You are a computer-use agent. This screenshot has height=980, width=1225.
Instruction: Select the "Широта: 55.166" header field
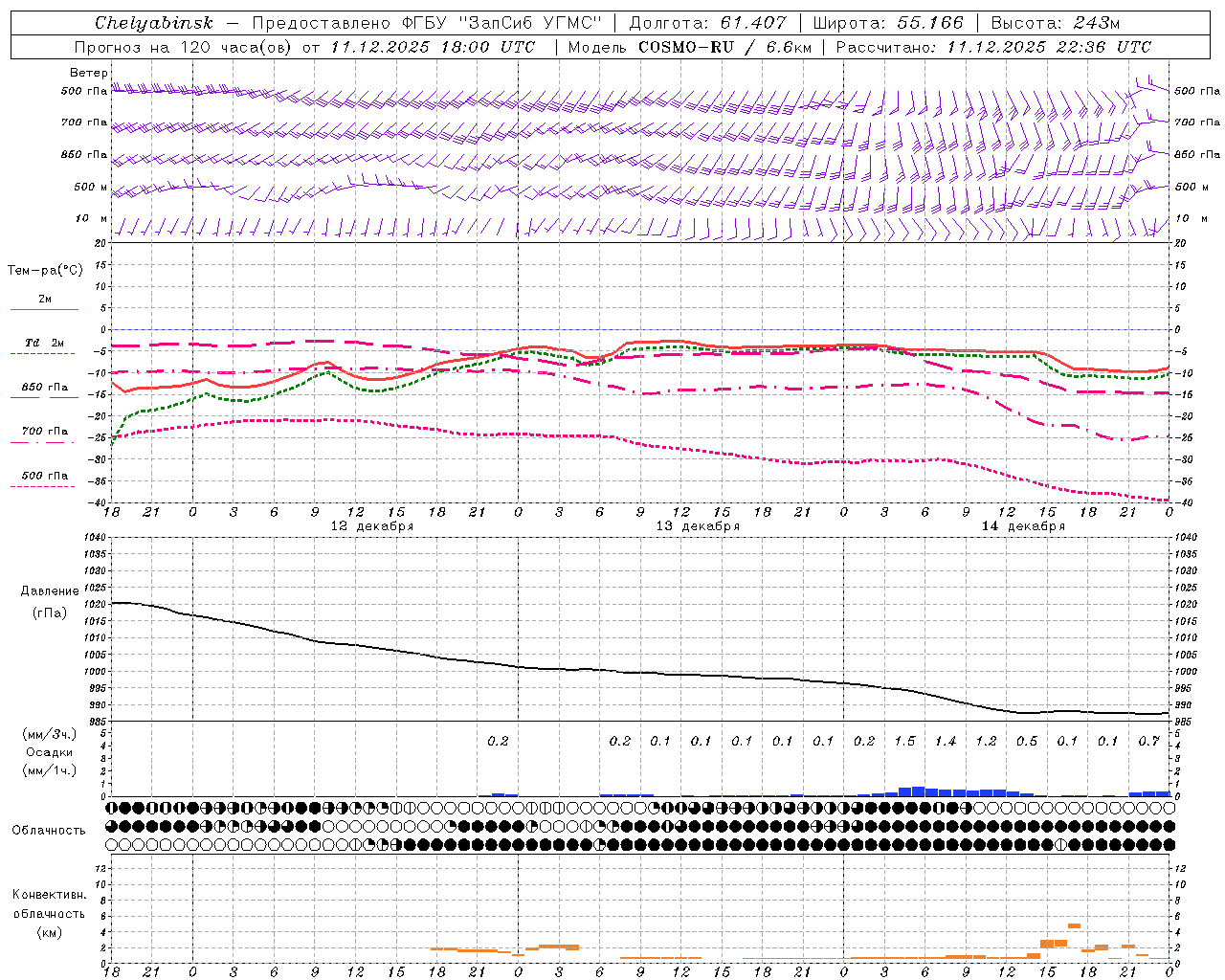(x=888, y=23)
